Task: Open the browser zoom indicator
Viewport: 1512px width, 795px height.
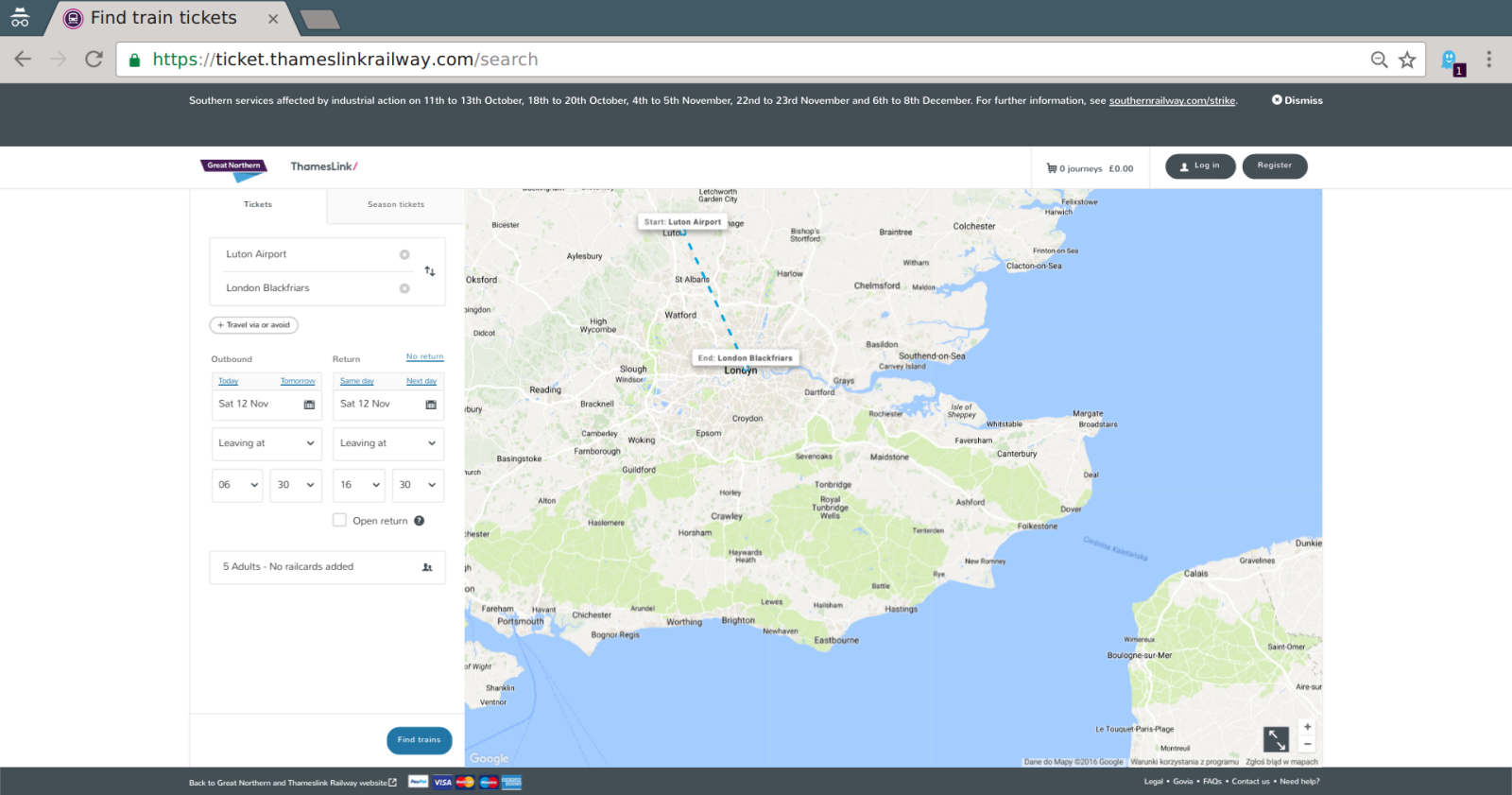Action: (x=1380, y=60)
